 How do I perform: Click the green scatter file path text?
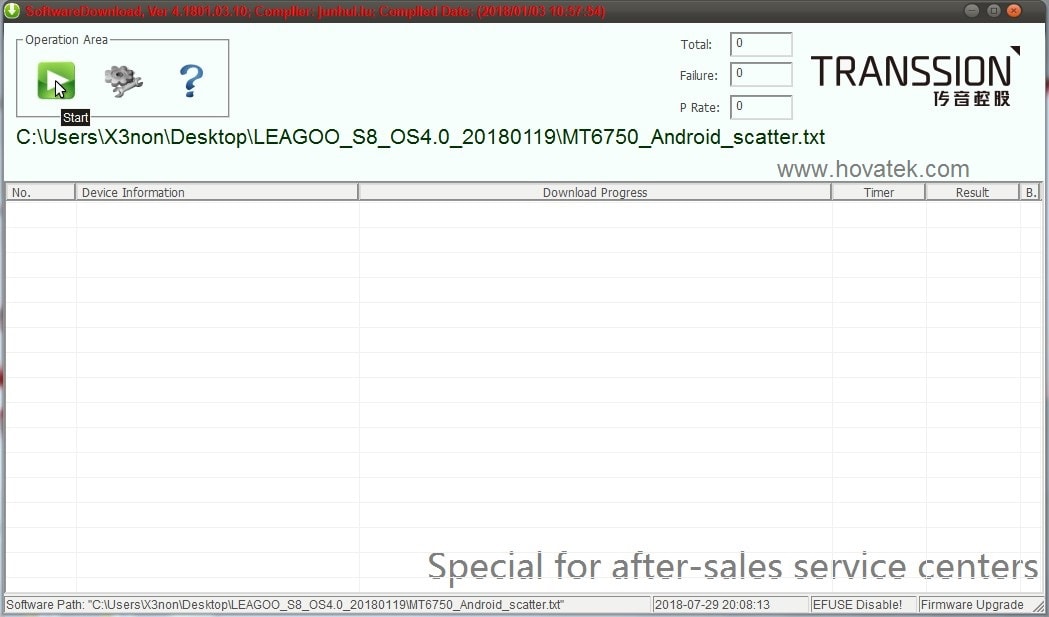tap(420, 137)
